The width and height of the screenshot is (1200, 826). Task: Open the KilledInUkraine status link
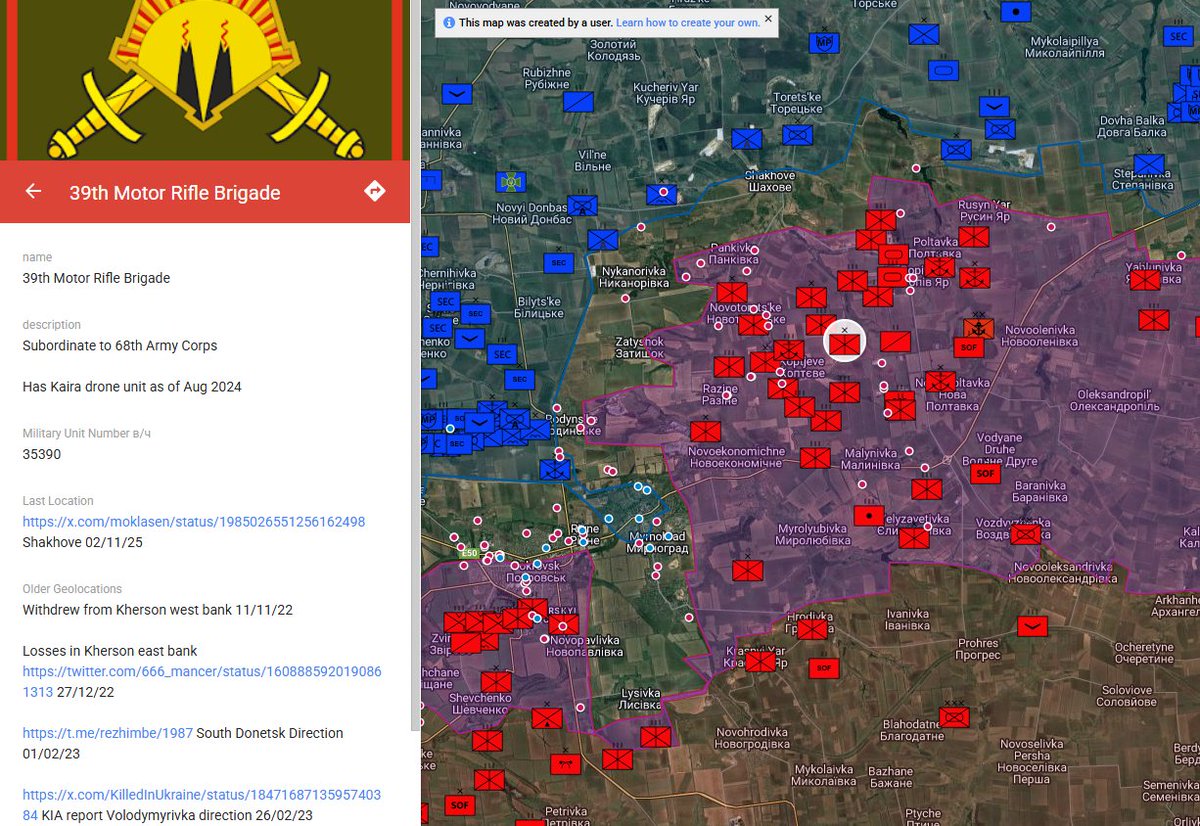coord(202,805)
